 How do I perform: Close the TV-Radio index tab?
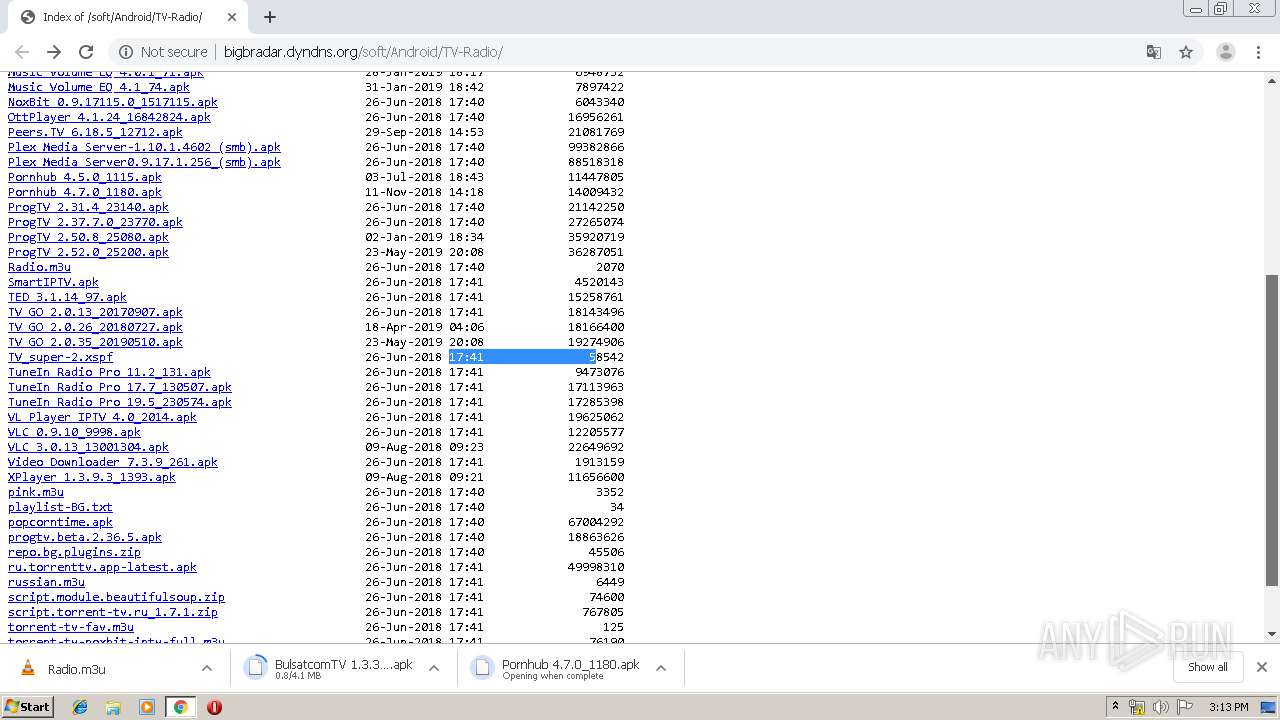pyautogui.click(x=232, y=17)
